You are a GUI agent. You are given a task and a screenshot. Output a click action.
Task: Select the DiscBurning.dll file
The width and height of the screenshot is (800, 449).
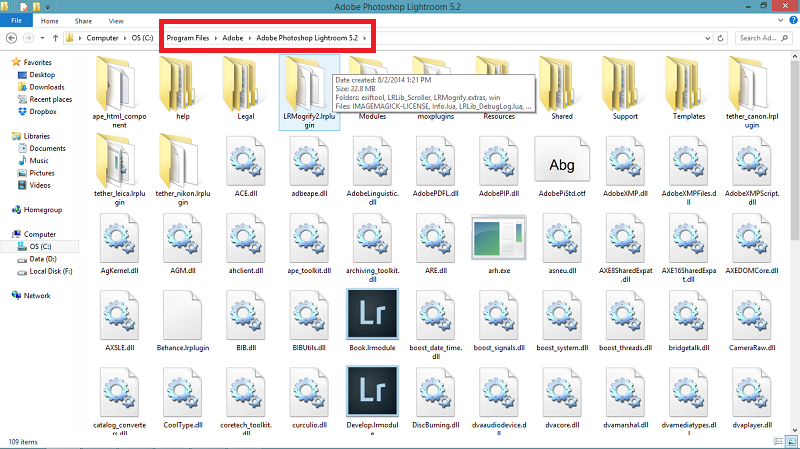(x=435, y=398)
